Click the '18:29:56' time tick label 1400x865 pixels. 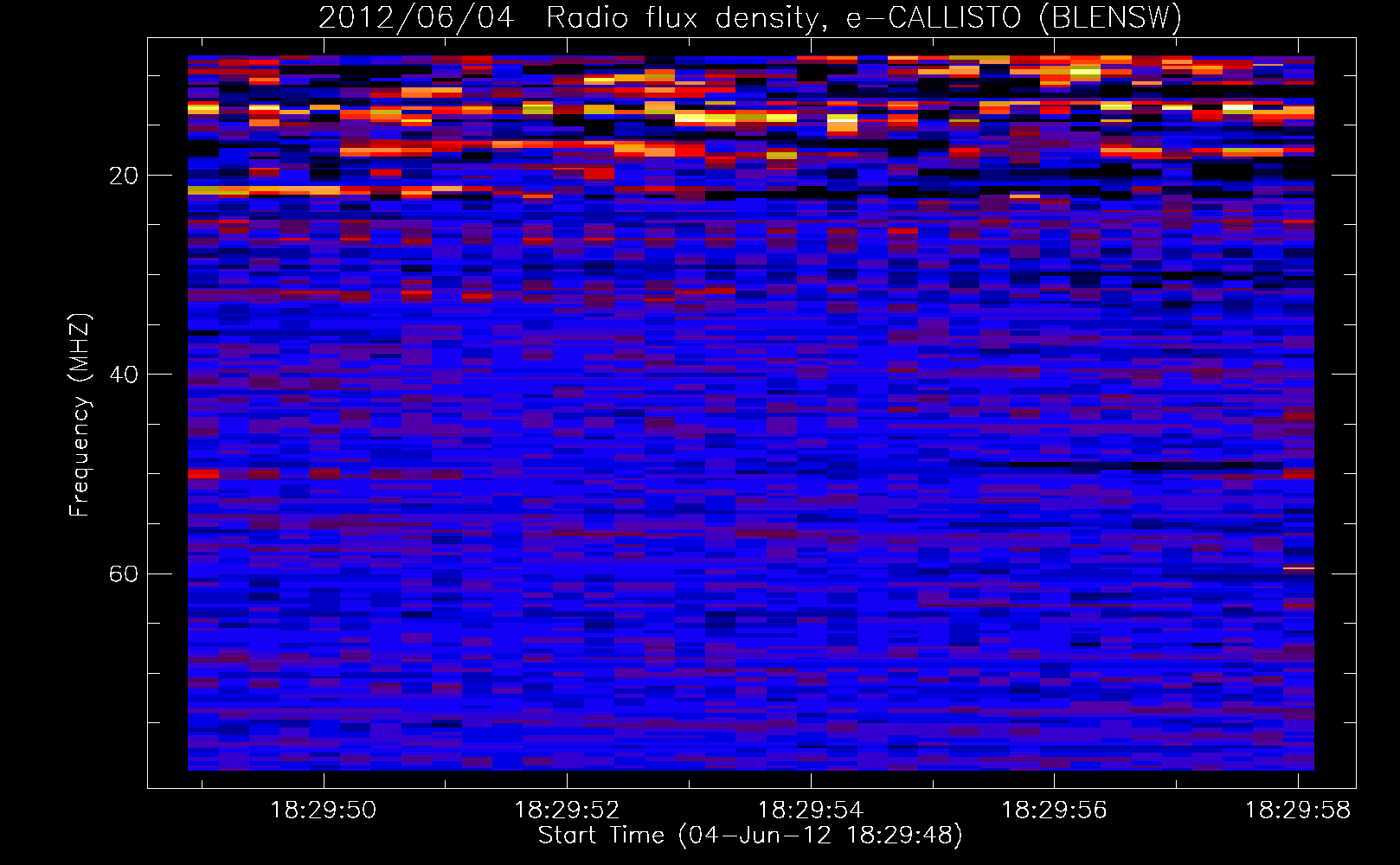[1054, 811]
